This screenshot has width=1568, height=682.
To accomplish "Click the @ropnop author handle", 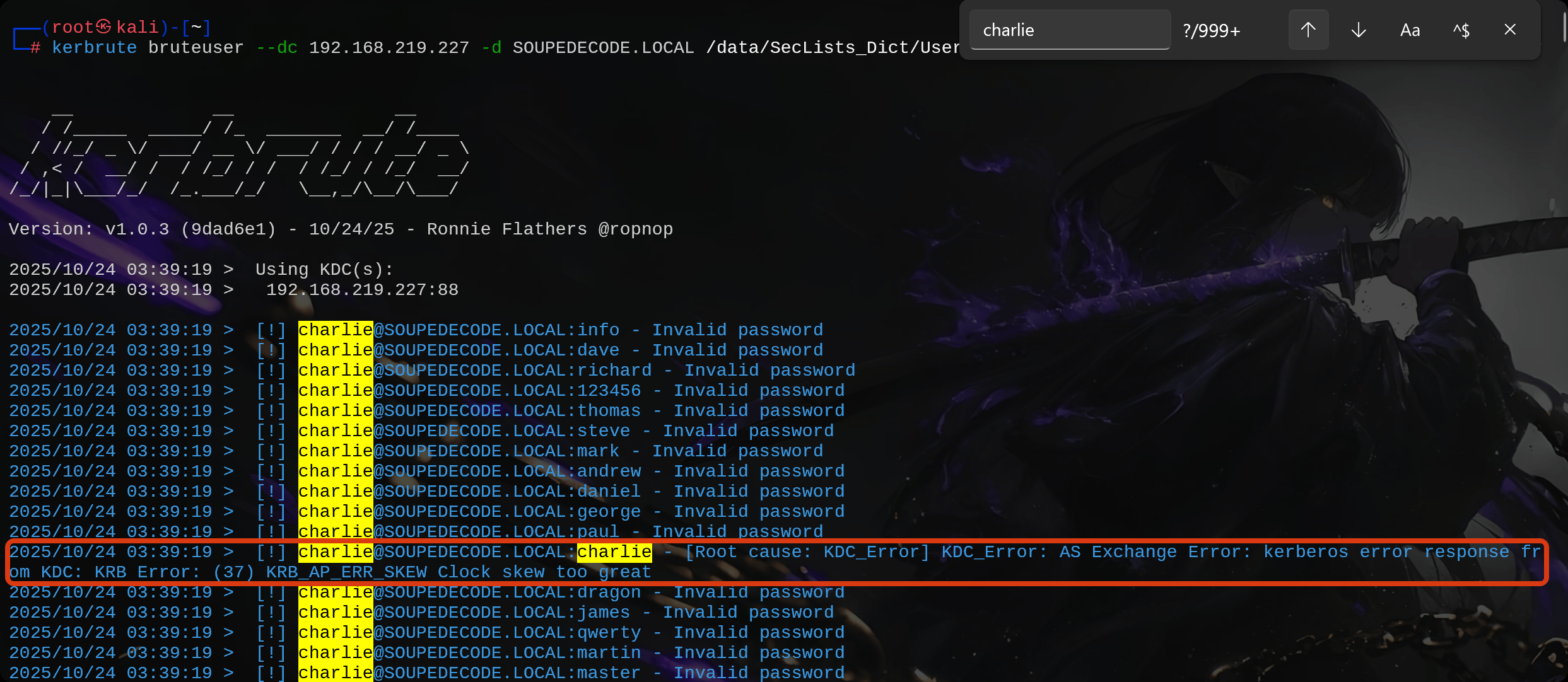I will click(635, 229).
